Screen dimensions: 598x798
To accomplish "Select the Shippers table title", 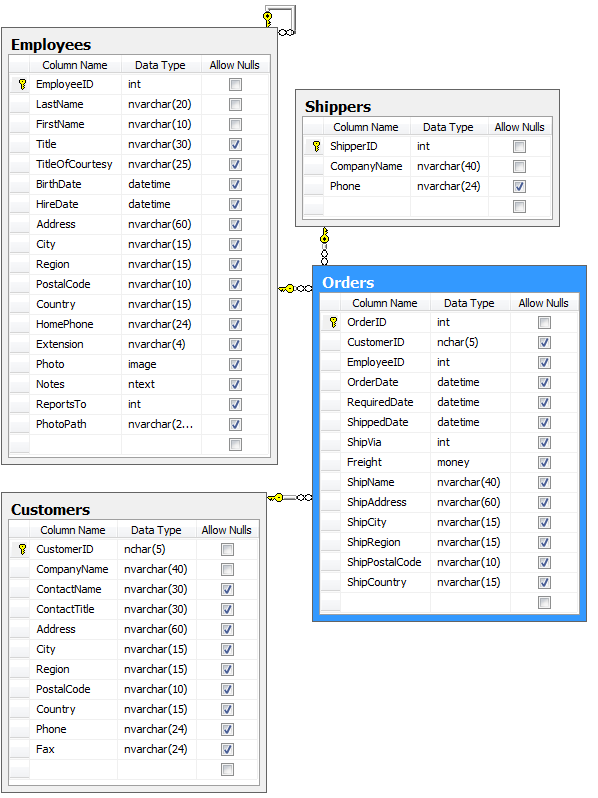I will (x=338, y=107).
